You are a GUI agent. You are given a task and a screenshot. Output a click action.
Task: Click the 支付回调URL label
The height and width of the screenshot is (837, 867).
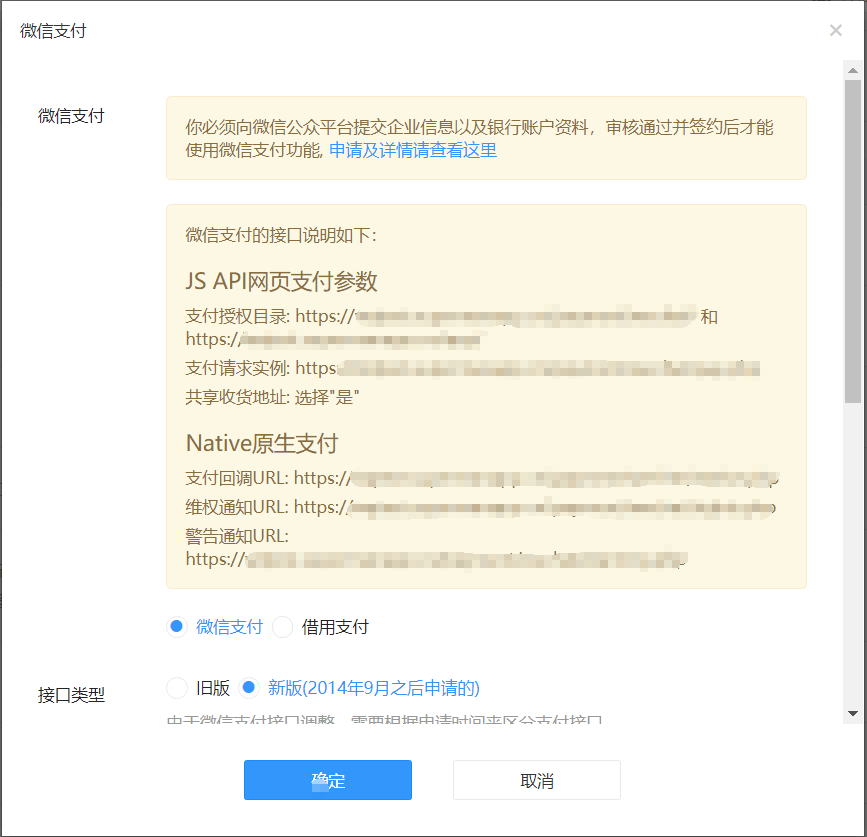tap(237, 478)
